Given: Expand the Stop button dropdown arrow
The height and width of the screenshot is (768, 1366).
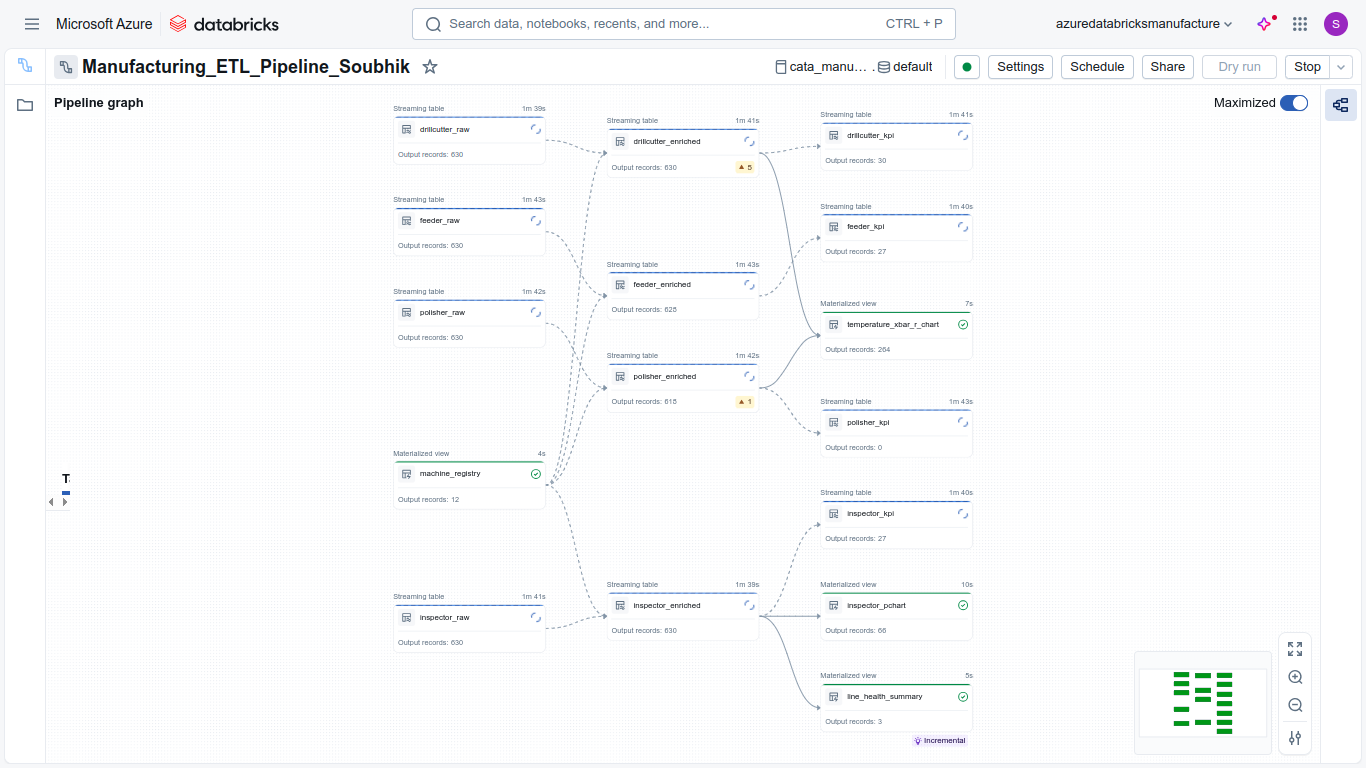Looking at the screenshot, I should [x=1340, y=66].
